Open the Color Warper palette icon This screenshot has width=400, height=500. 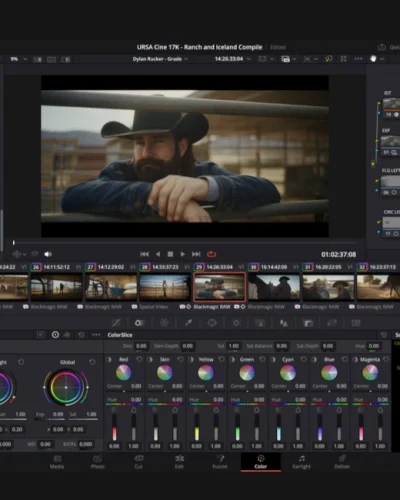164,323
